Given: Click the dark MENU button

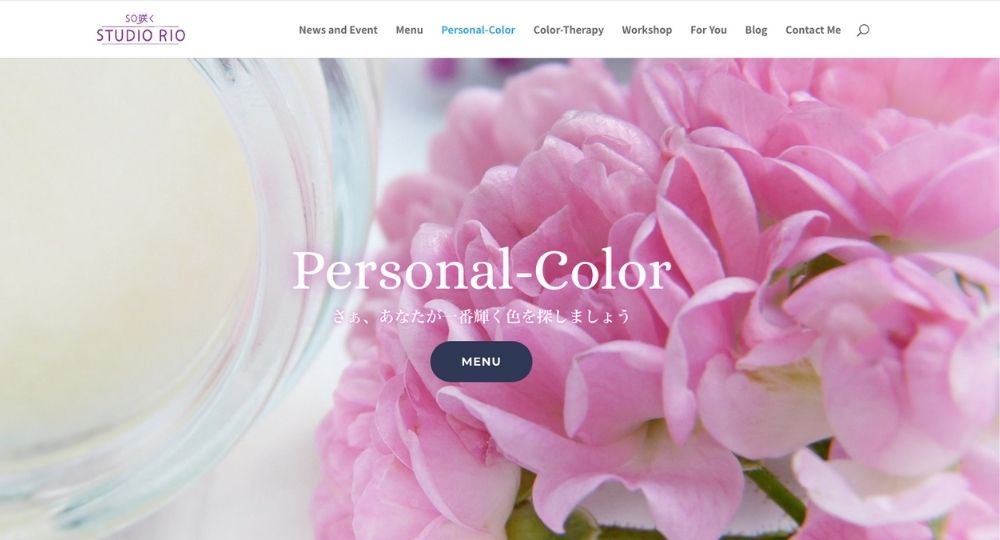Looking at the screenshot, I should click(x=482, y=361).
